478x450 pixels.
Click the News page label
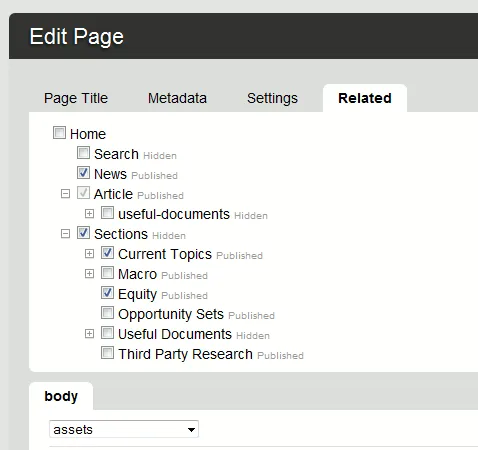click(110, 174)
